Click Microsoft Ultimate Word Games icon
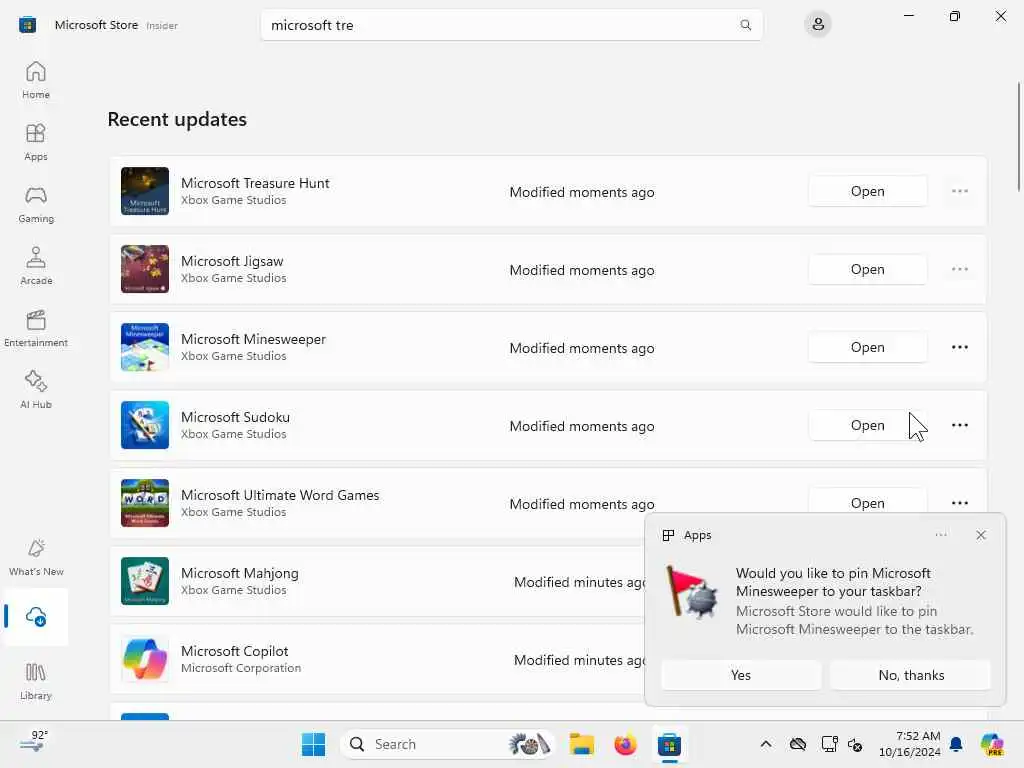 coord(145,504)
